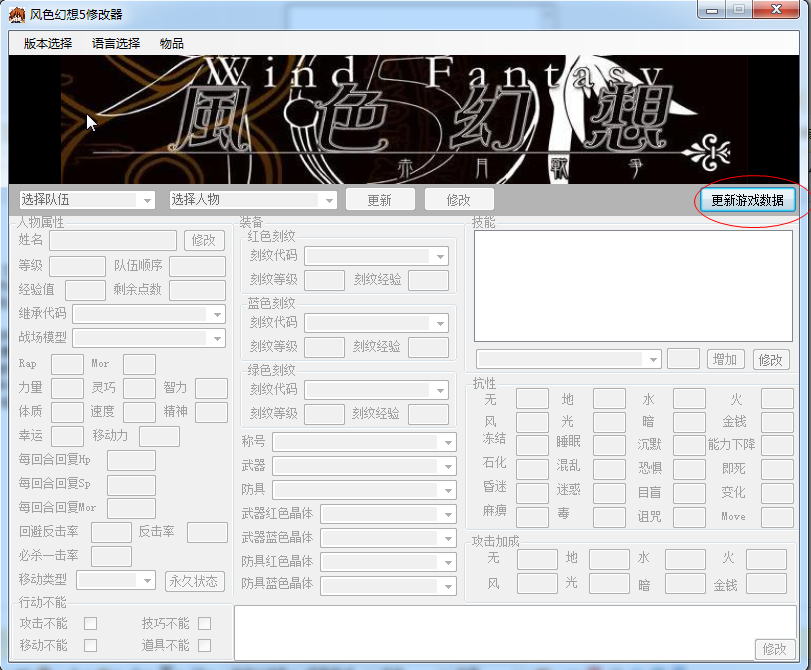Viewport: 811px width, 670px height.
Task: Click 红色刻纹 刻纹等级 input field
Action: point(324,280)
